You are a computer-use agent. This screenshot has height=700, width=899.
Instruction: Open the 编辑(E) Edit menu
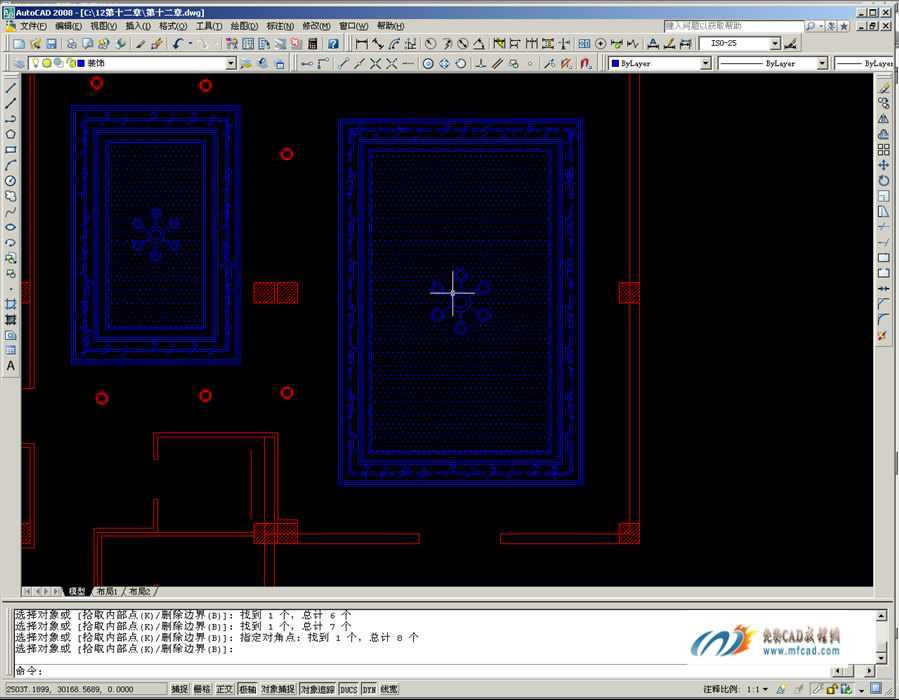(x=68, y=26)
